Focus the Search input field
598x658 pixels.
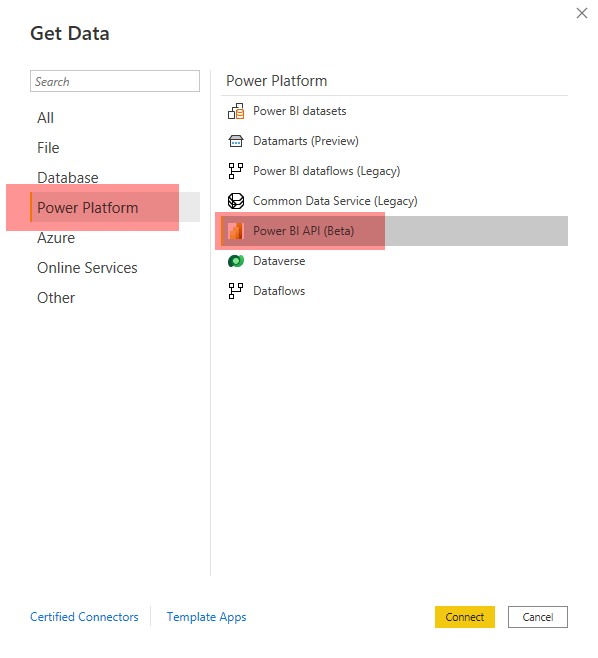[115, 81]
